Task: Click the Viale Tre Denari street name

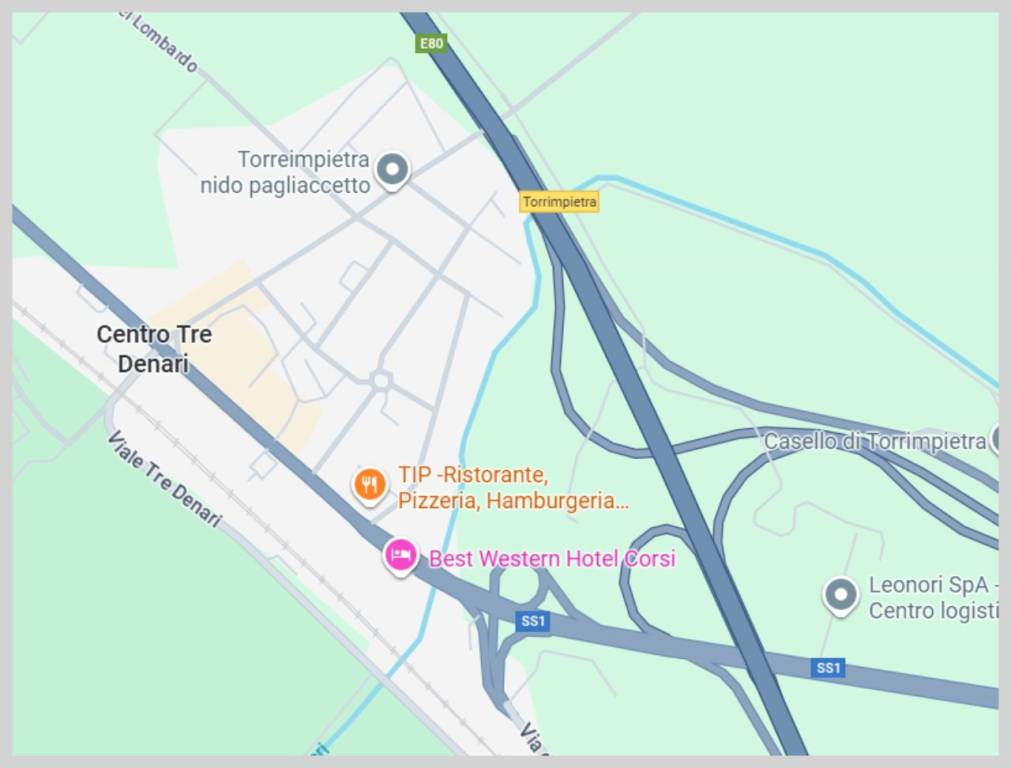Action: click(164, 478)
